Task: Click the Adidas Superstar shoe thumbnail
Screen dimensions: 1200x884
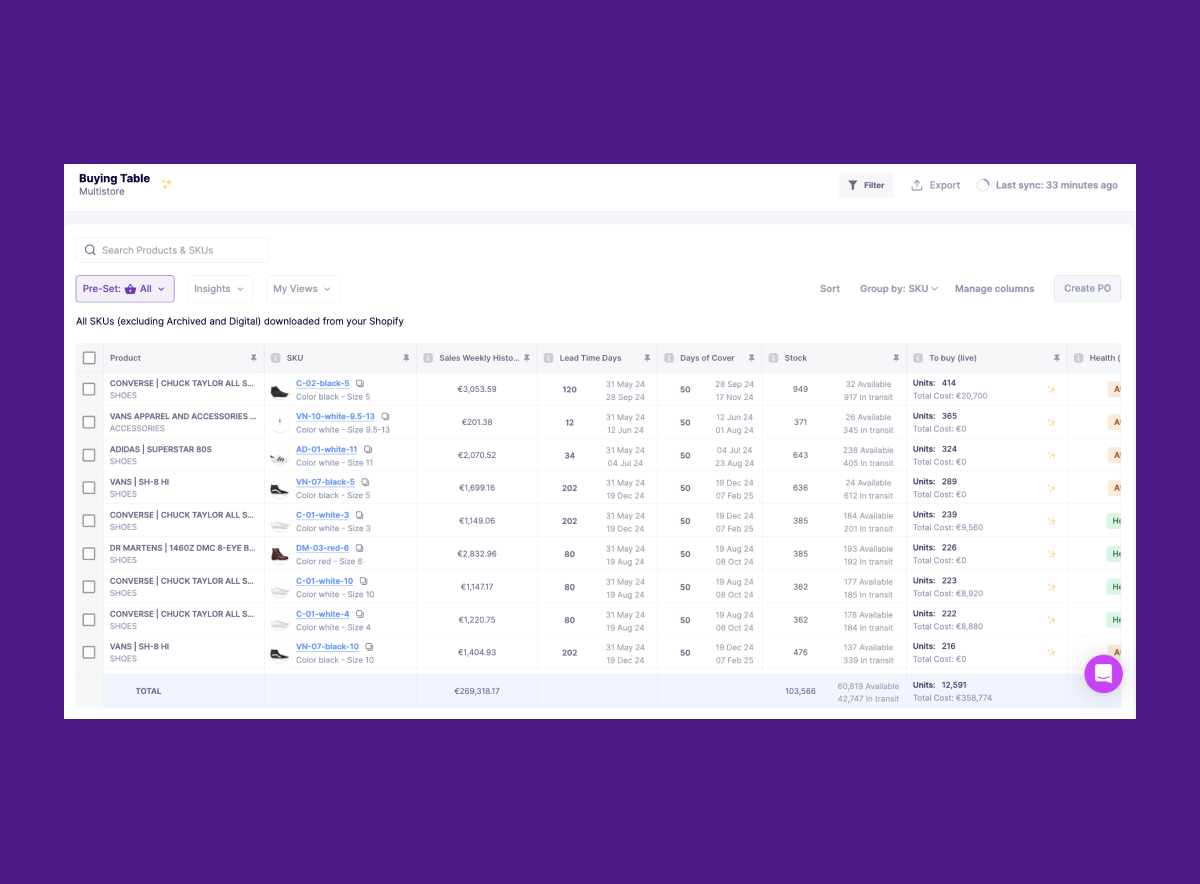Action: pos(279,456)
